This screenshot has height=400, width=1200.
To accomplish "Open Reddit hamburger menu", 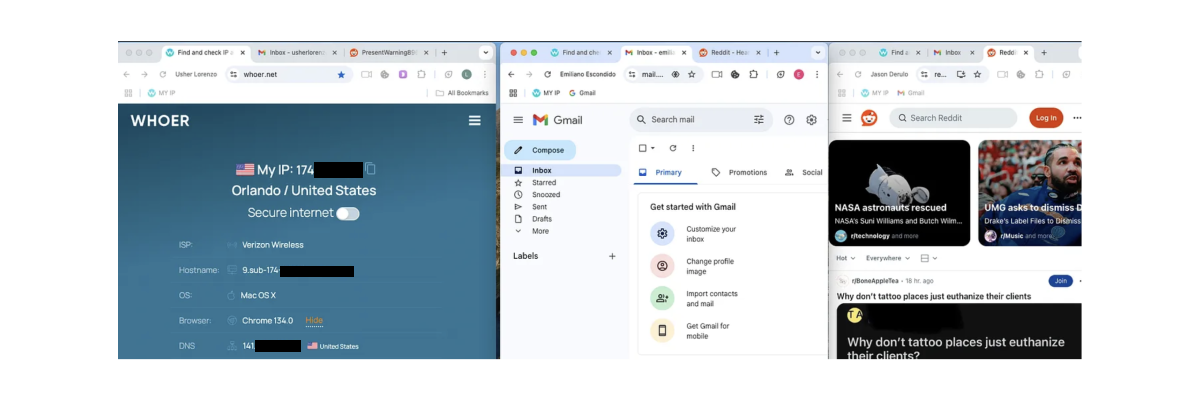I will (847, 118).
